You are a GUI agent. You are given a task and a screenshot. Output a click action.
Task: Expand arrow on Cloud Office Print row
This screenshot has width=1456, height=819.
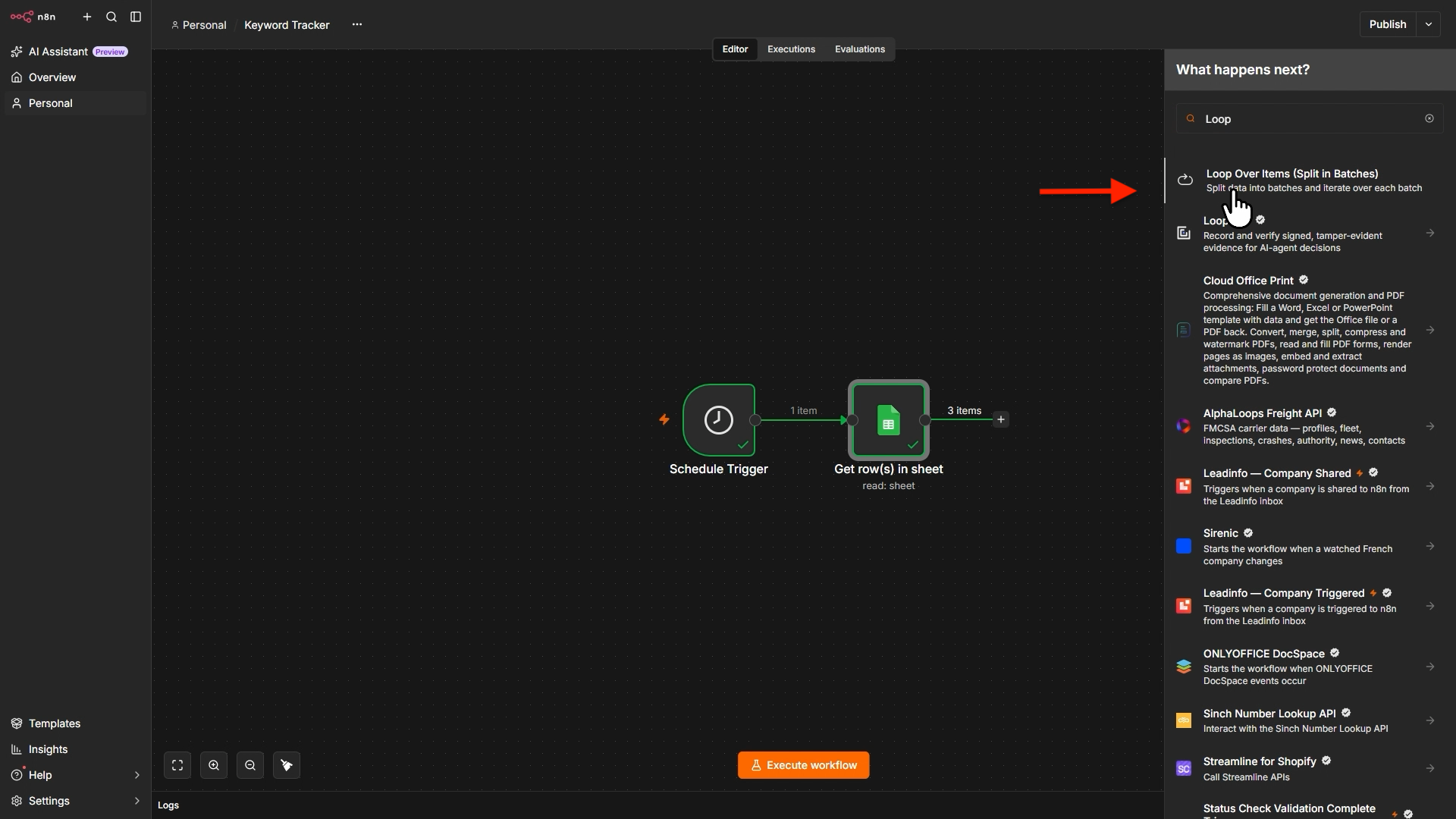(x=1430, y=330)
